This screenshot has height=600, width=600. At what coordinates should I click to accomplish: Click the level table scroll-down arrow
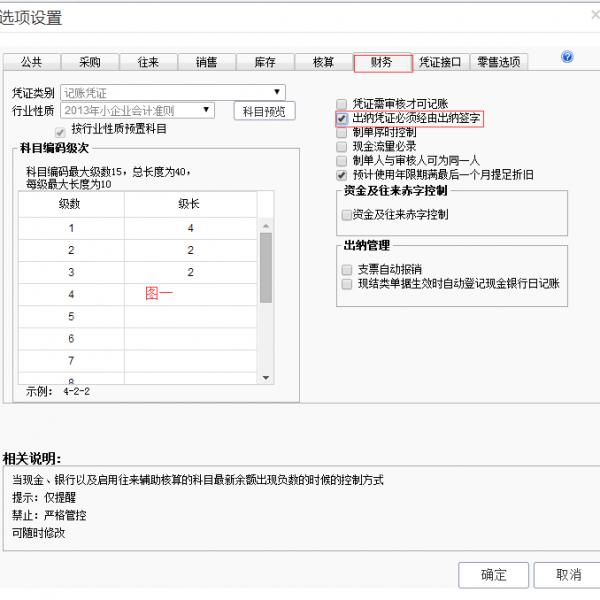[x=266, y=378]
